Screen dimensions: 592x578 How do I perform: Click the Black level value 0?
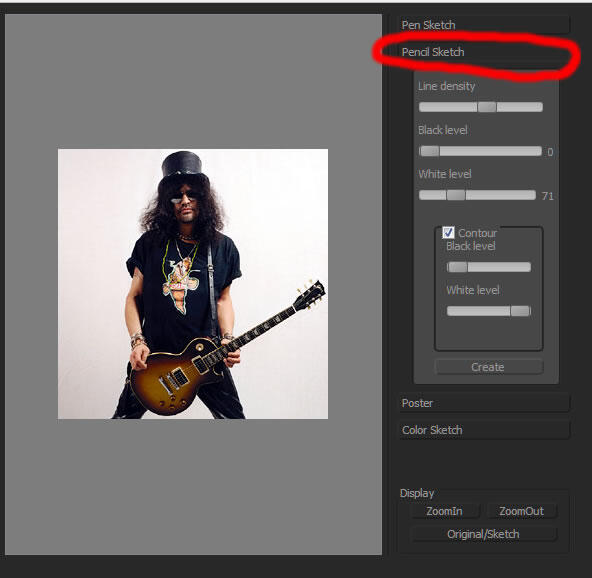pos(550,152)
